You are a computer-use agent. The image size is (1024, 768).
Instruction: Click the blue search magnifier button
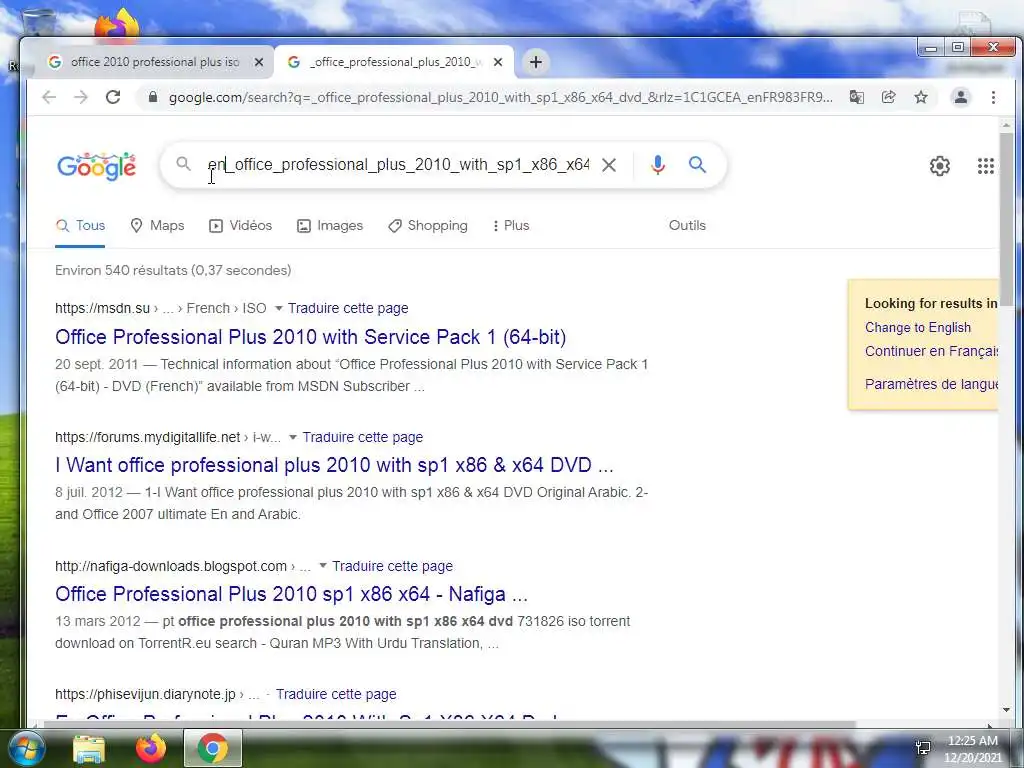[697, 165]
